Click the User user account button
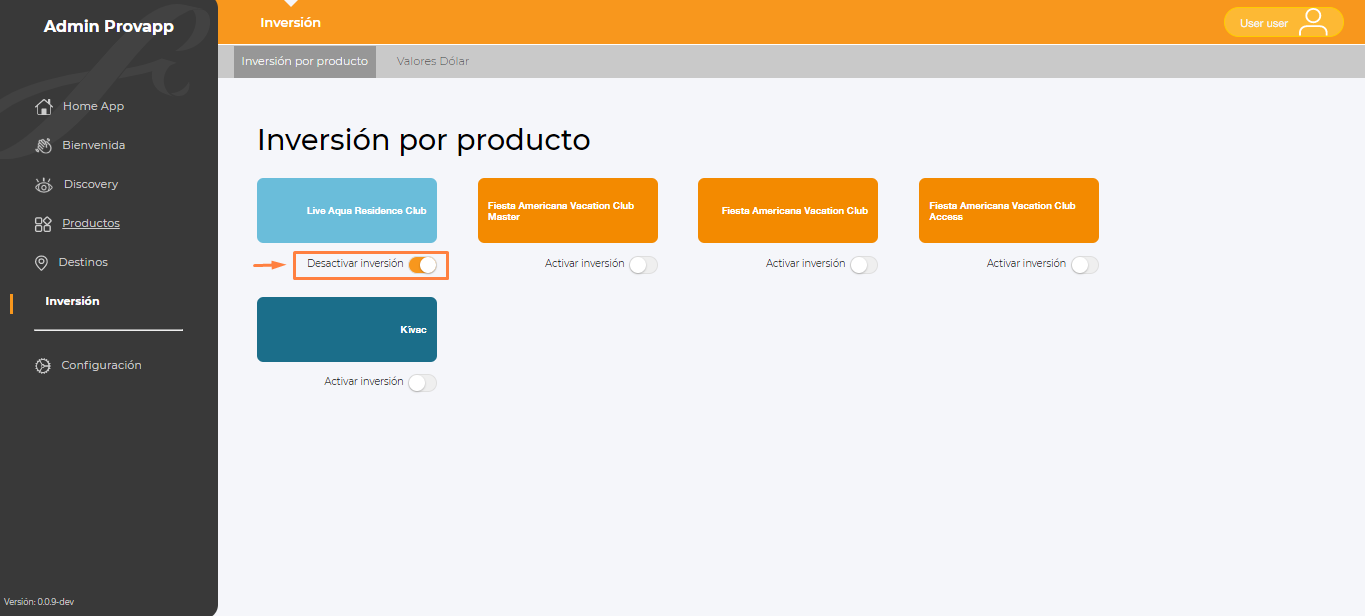The image size is (1365, 616). point(1283,22)
